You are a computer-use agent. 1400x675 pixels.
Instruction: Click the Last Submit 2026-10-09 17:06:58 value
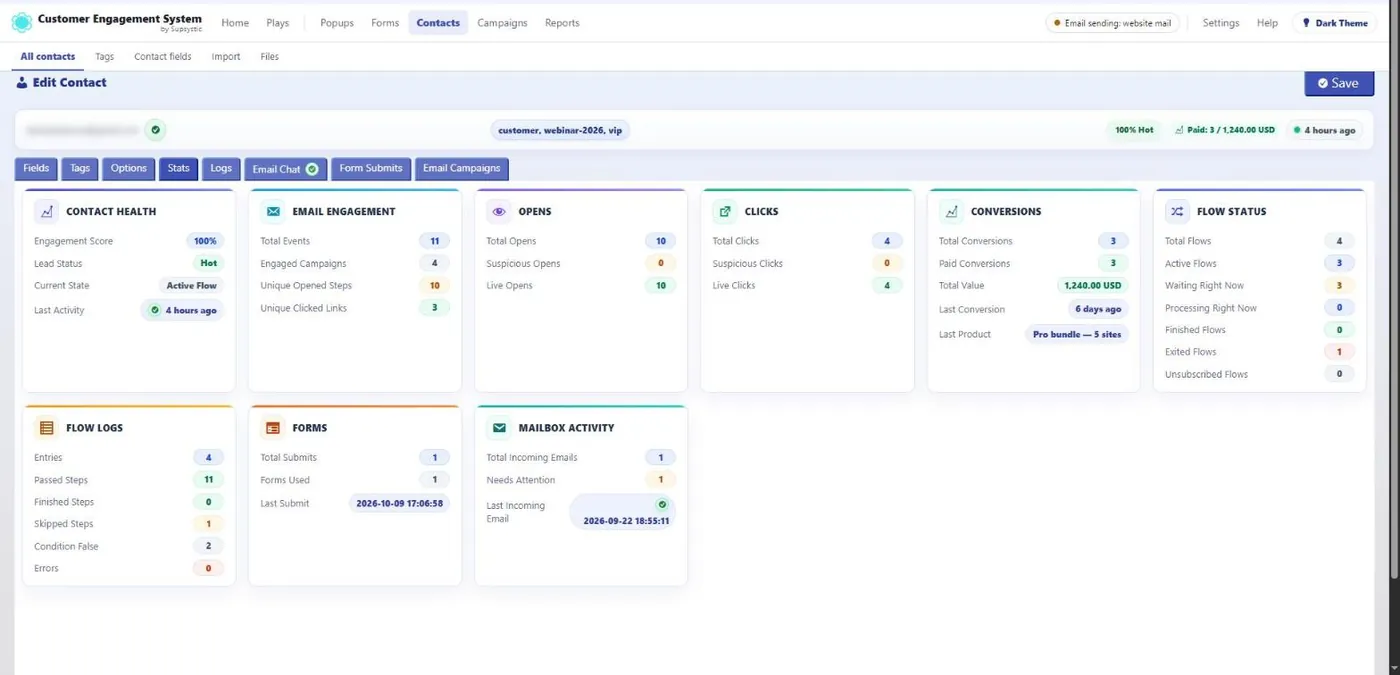click(x=400, y=503)
